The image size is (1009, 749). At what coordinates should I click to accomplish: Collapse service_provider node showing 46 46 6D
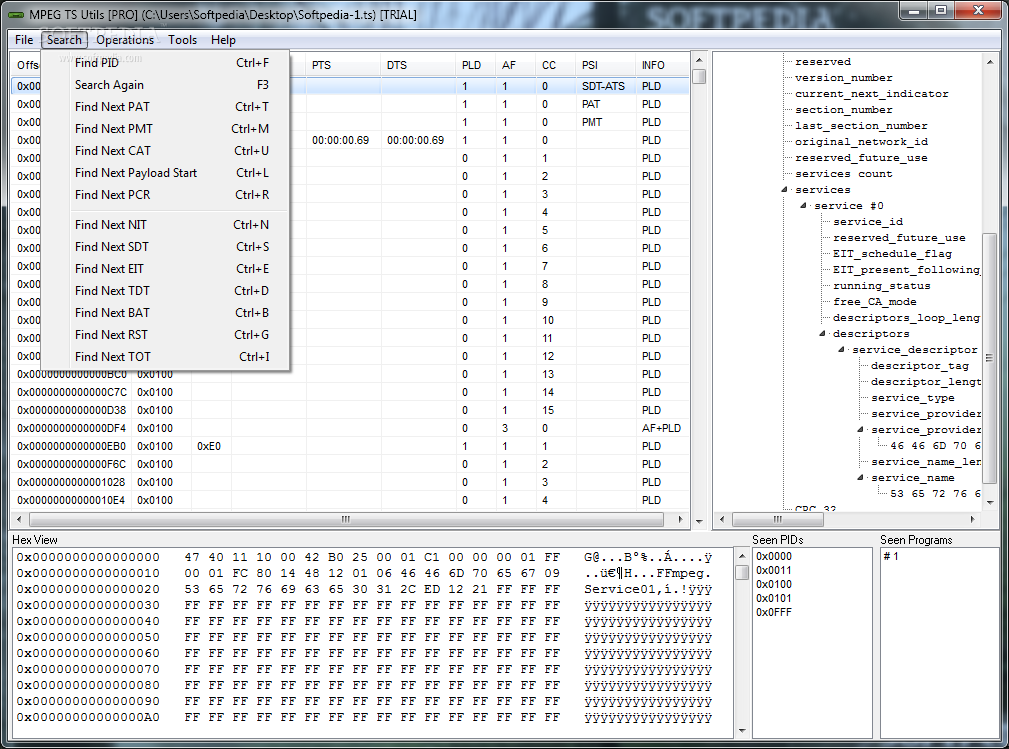point(860,430)
